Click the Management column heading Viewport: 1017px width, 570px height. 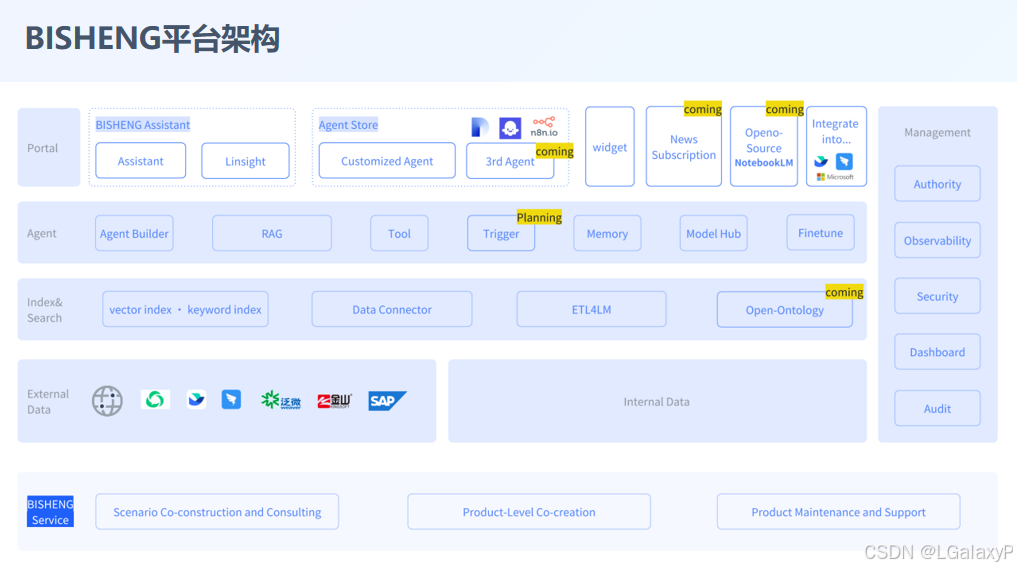tap(937, 132)
